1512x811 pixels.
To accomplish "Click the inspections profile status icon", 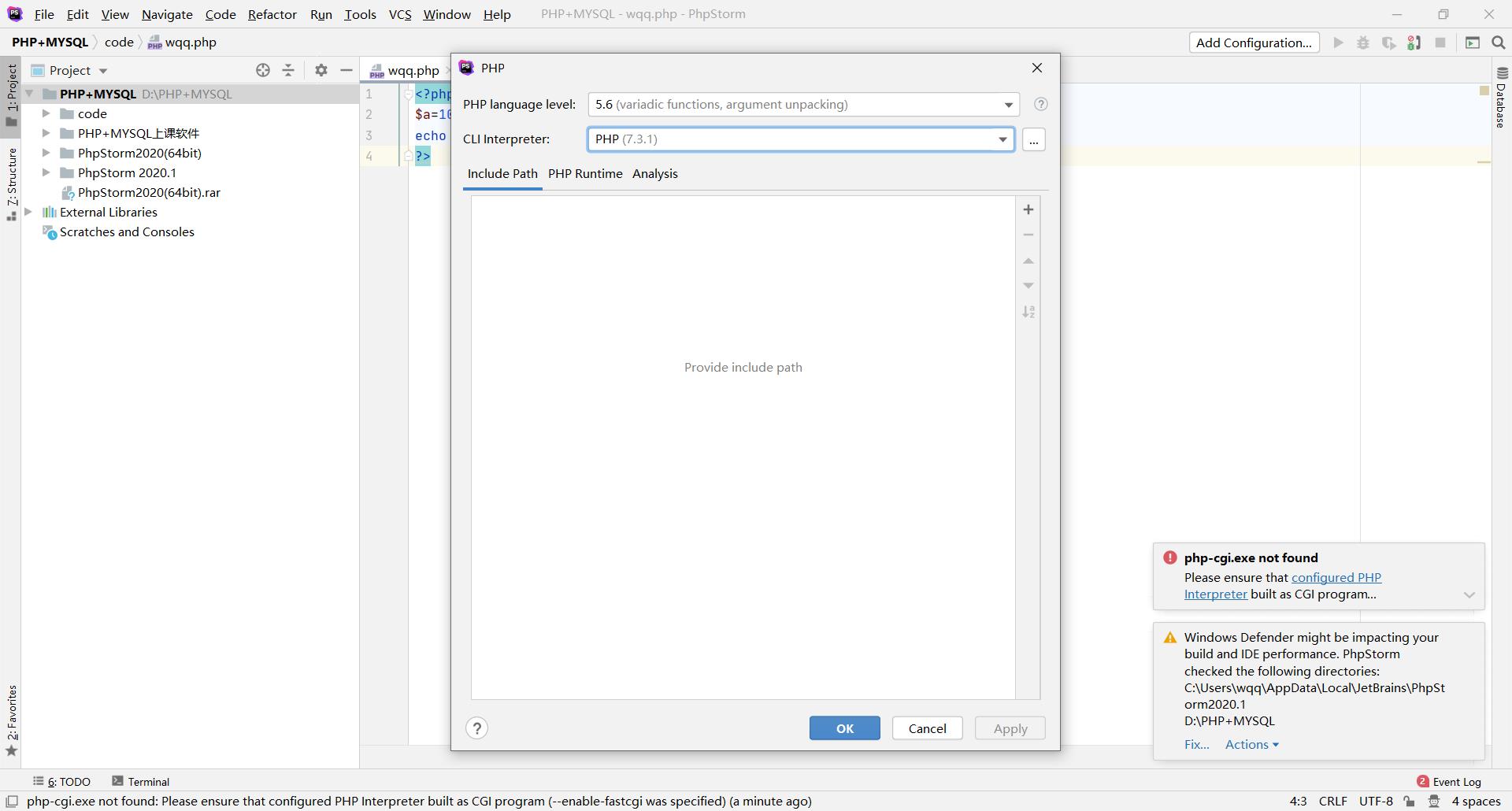I will pyautogui.click(x=1434, y=802).
